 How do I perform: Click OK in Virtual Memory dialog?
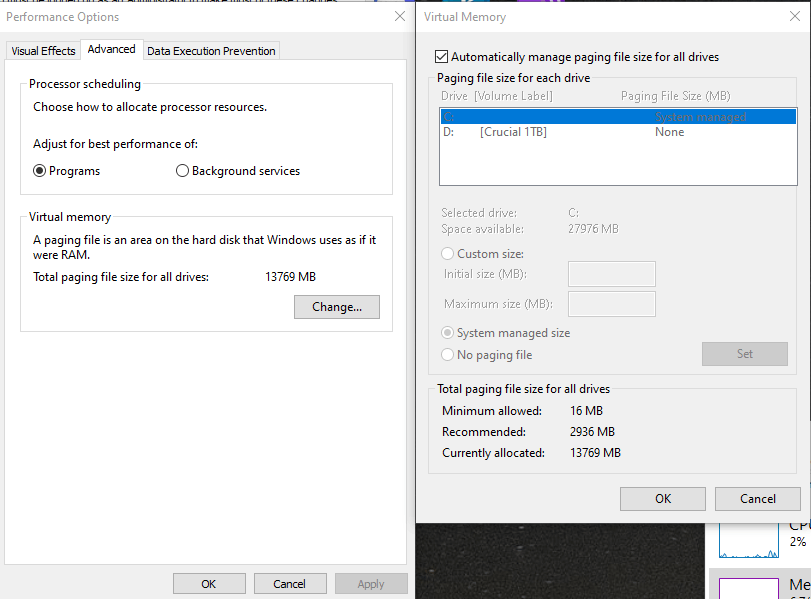coord(663,499)
